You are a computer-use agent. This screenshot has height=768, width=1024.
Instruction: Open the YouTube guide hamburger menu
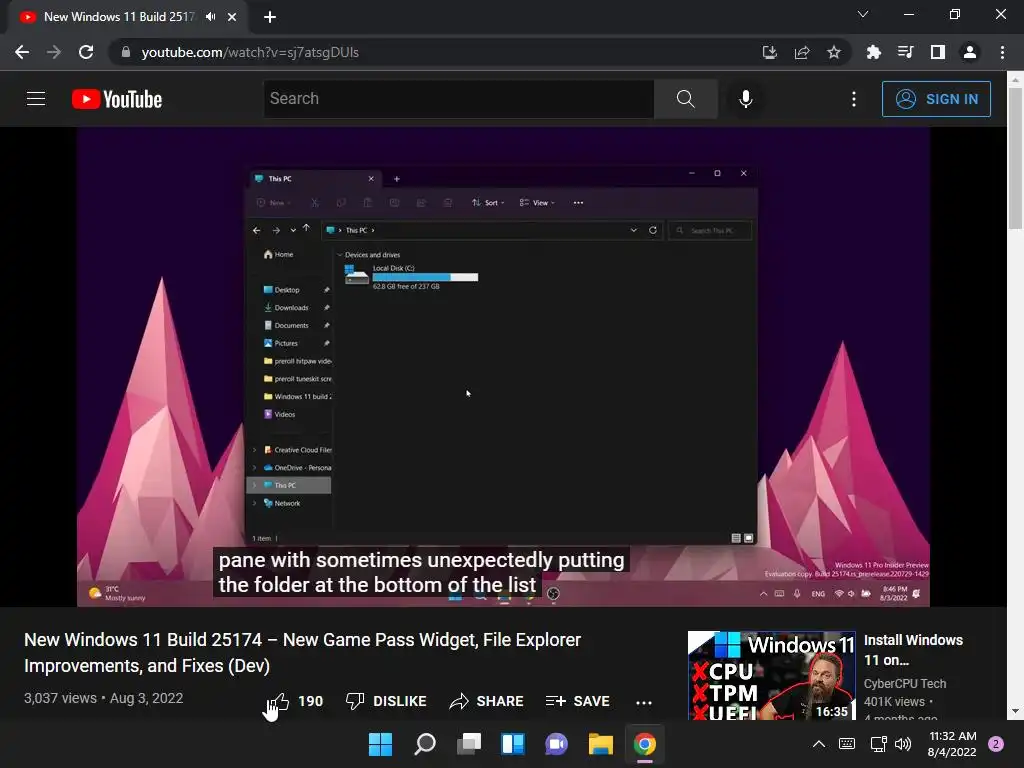pos(36,99)
